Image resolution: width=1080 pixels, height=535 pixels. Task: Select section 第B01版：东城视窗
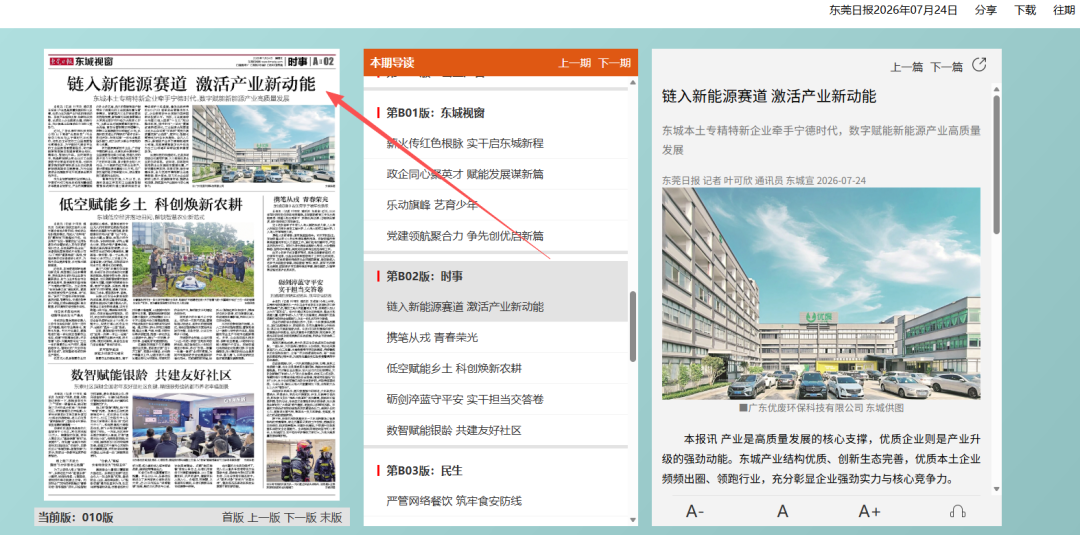coord(435,113)
